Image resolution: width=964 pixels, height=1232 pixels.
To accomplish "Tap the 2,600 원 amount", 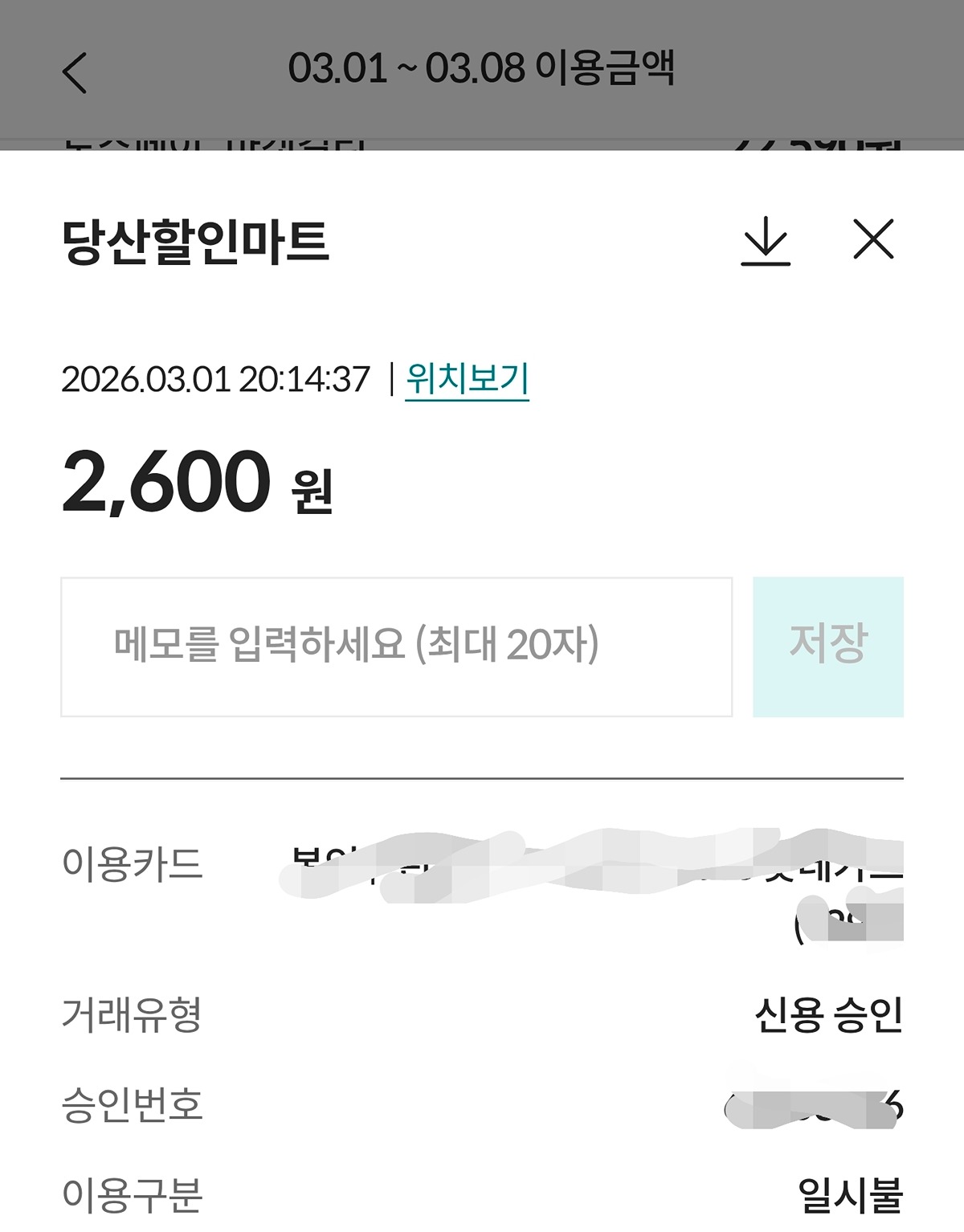I will tap(197, 482).
